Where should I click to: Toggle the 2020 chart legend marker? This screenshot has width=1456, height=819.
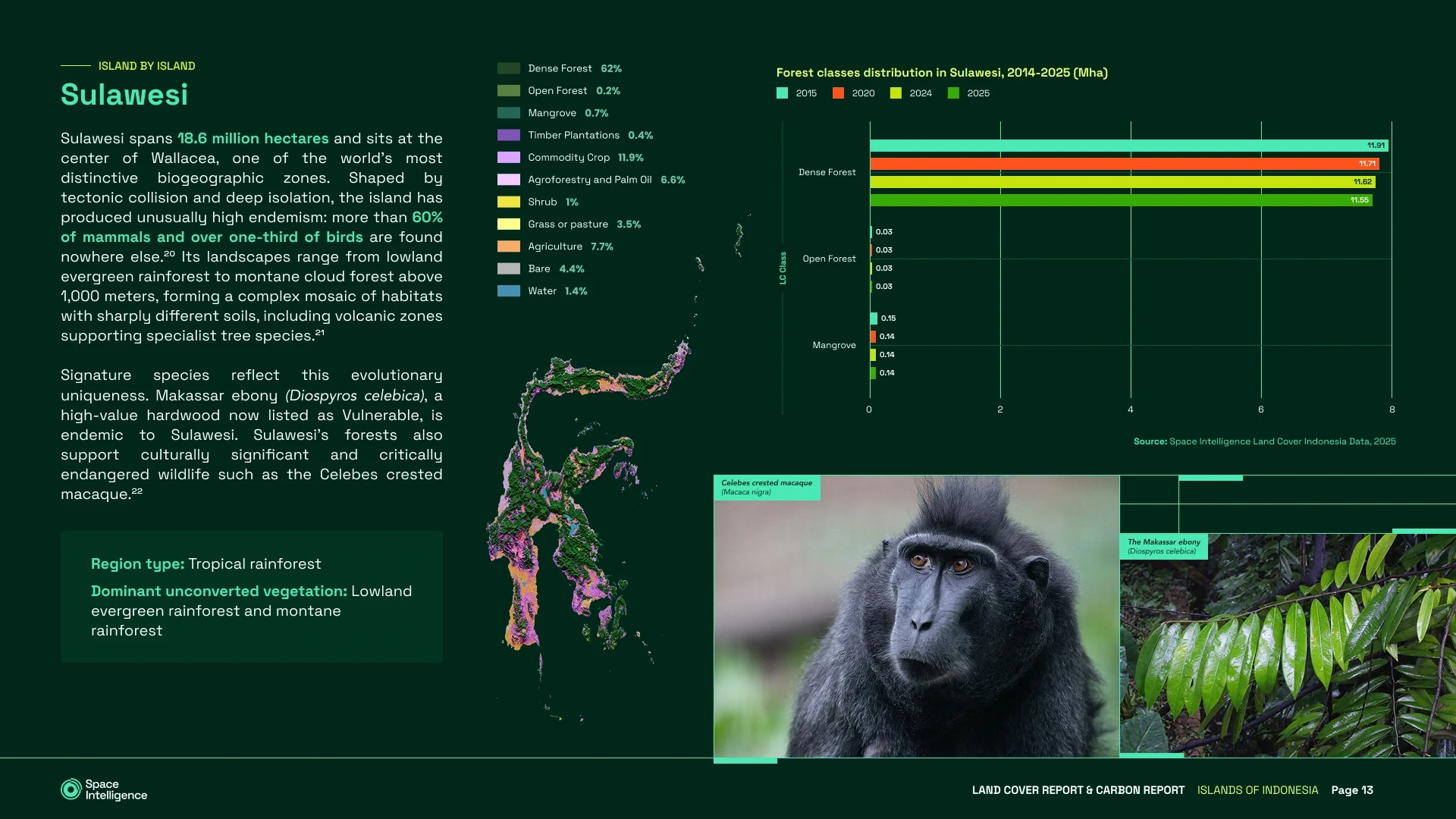click(x=838, y=93)
